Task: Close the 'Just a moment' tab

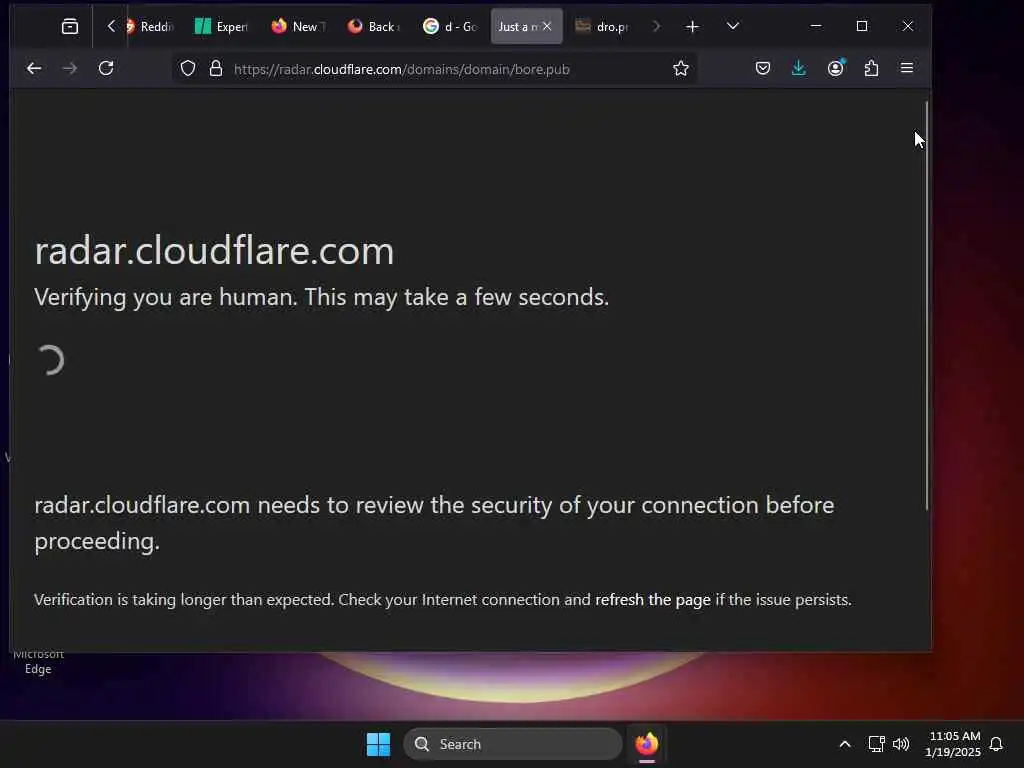Action: tap(547, 26)
